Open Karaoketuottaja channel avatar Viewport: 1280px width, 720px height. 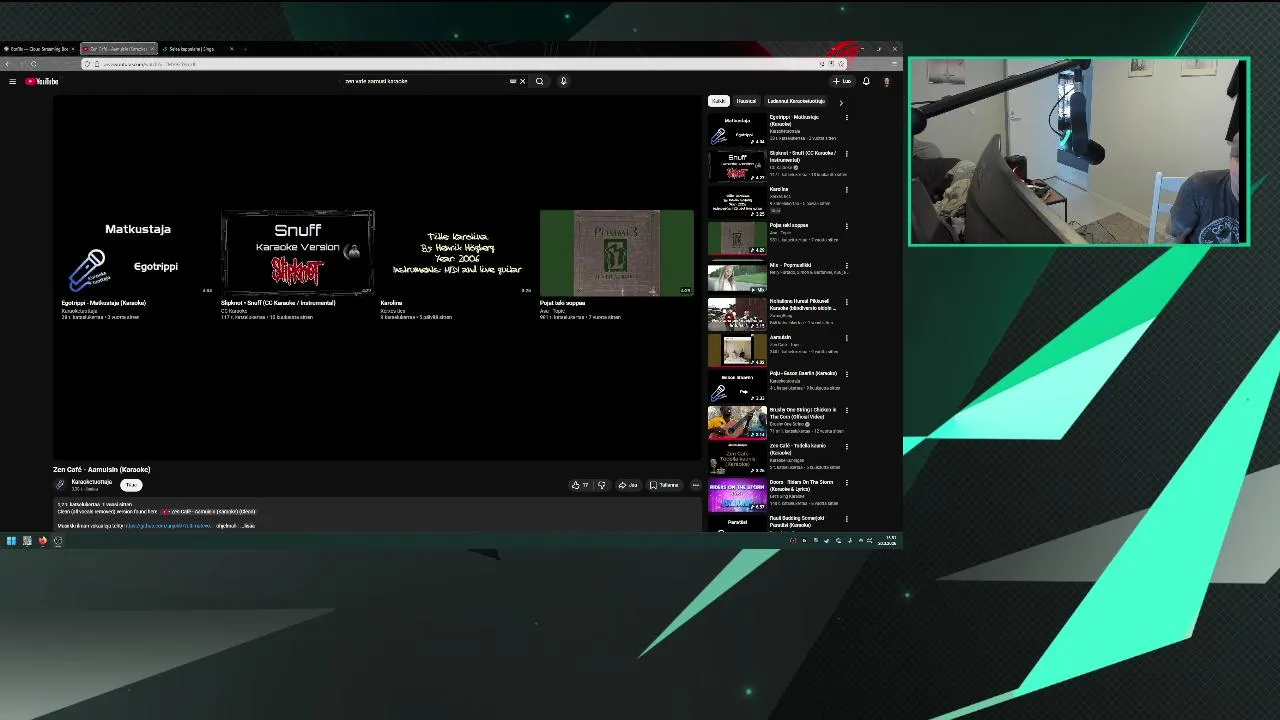(x=60, y=485)
